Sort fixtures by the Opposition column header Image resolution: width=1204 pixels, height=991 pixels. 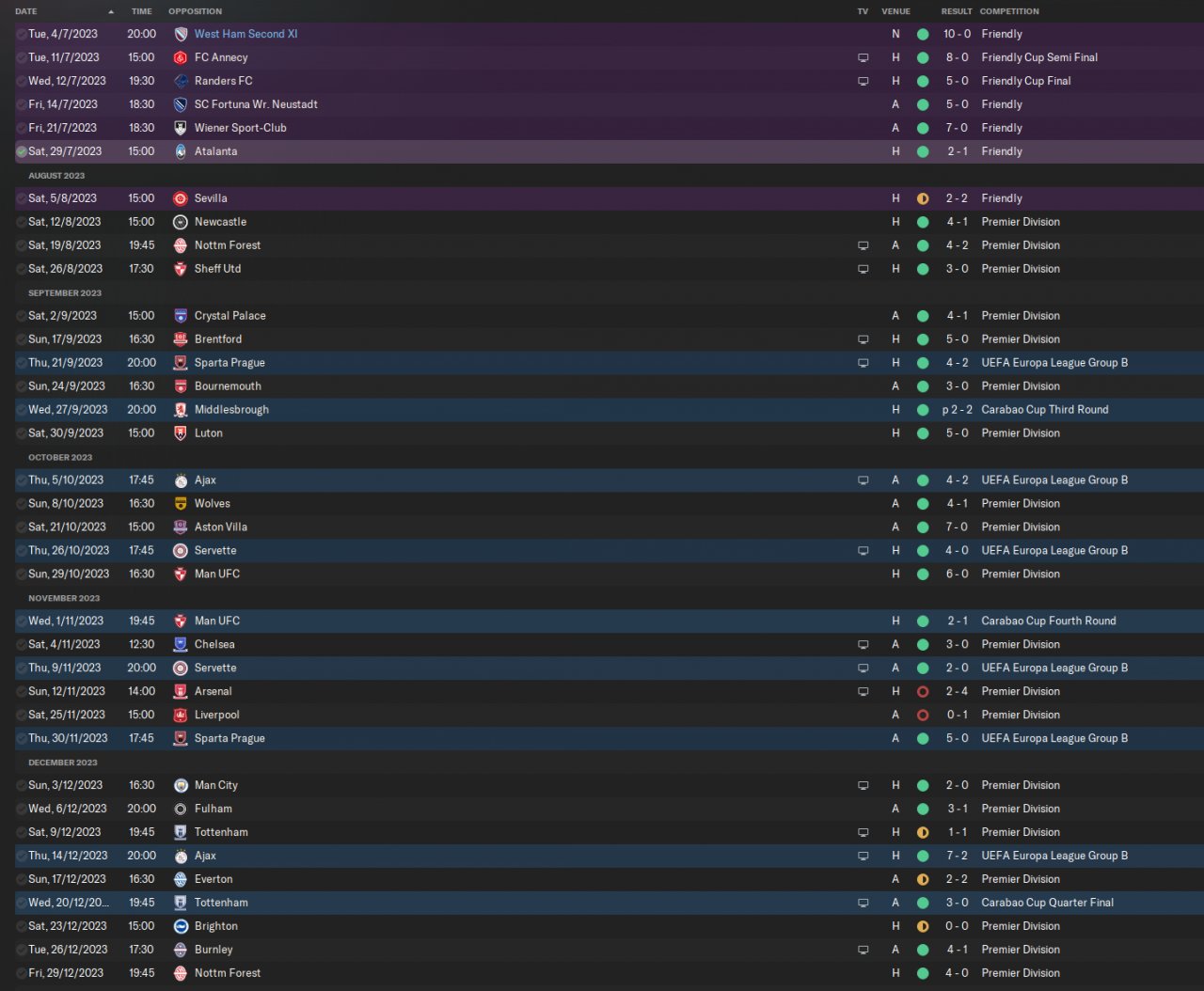point(195,11)
